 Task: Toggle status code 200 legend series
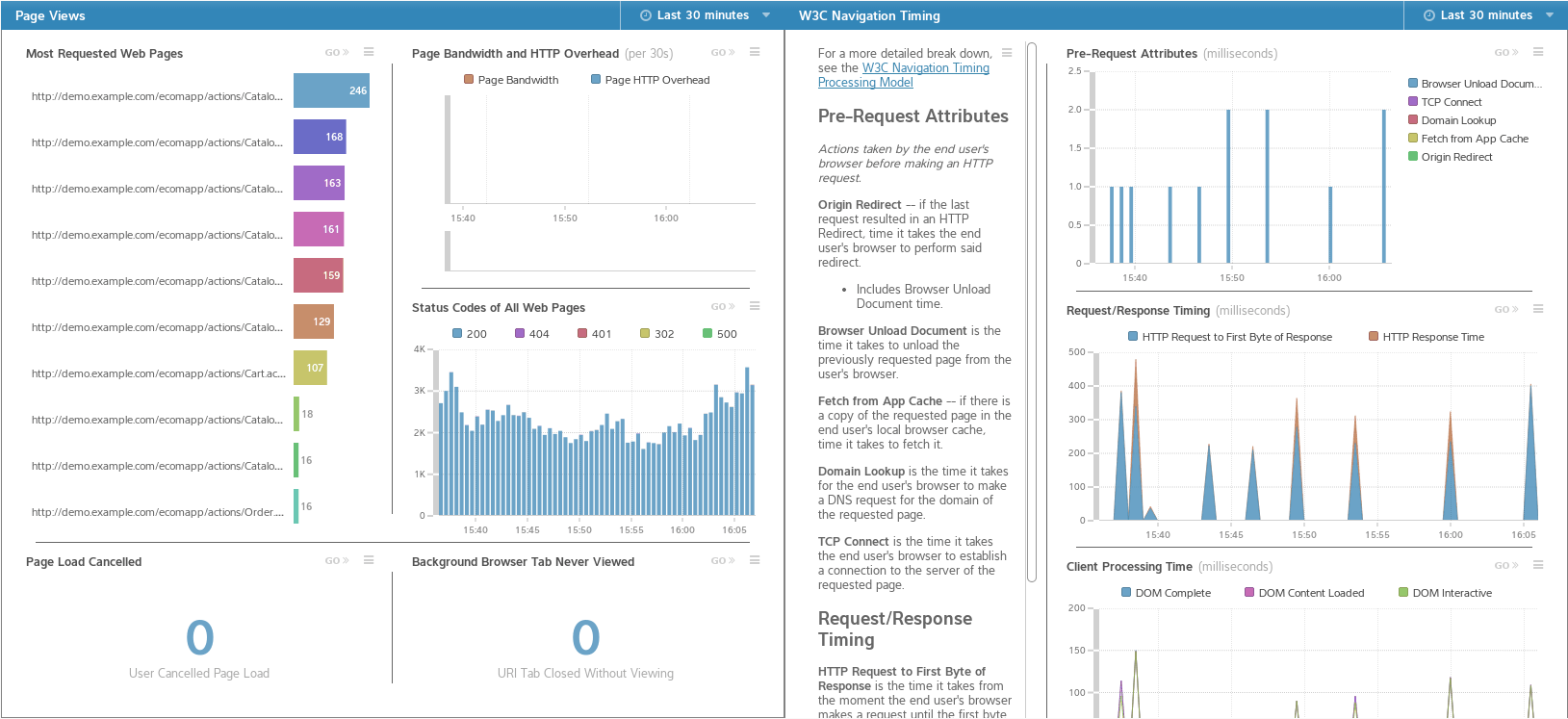(x=470, y=334)
